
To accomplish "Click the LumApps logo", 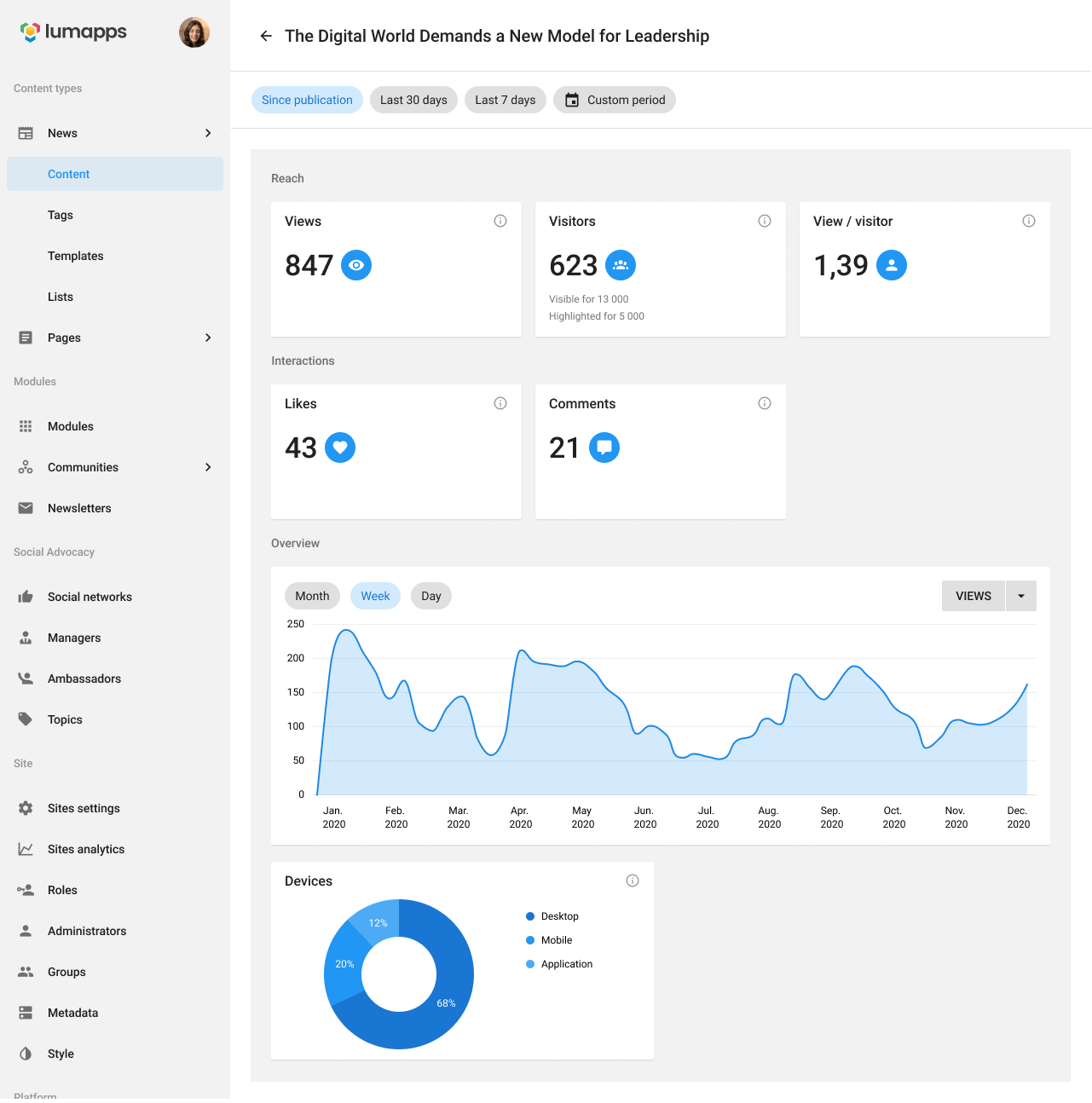I will click(x=73, y=32).
